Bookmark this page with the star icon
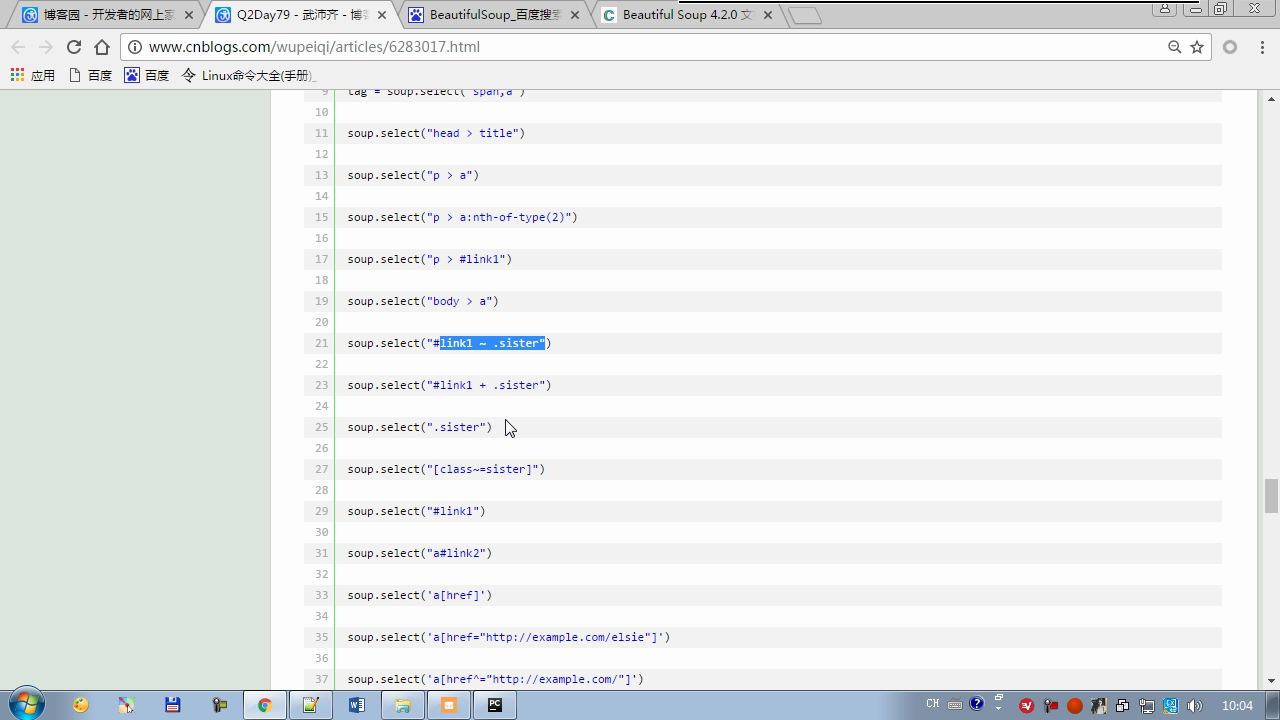Screen dimensions: 1280x720 [x=1197, y=47]
